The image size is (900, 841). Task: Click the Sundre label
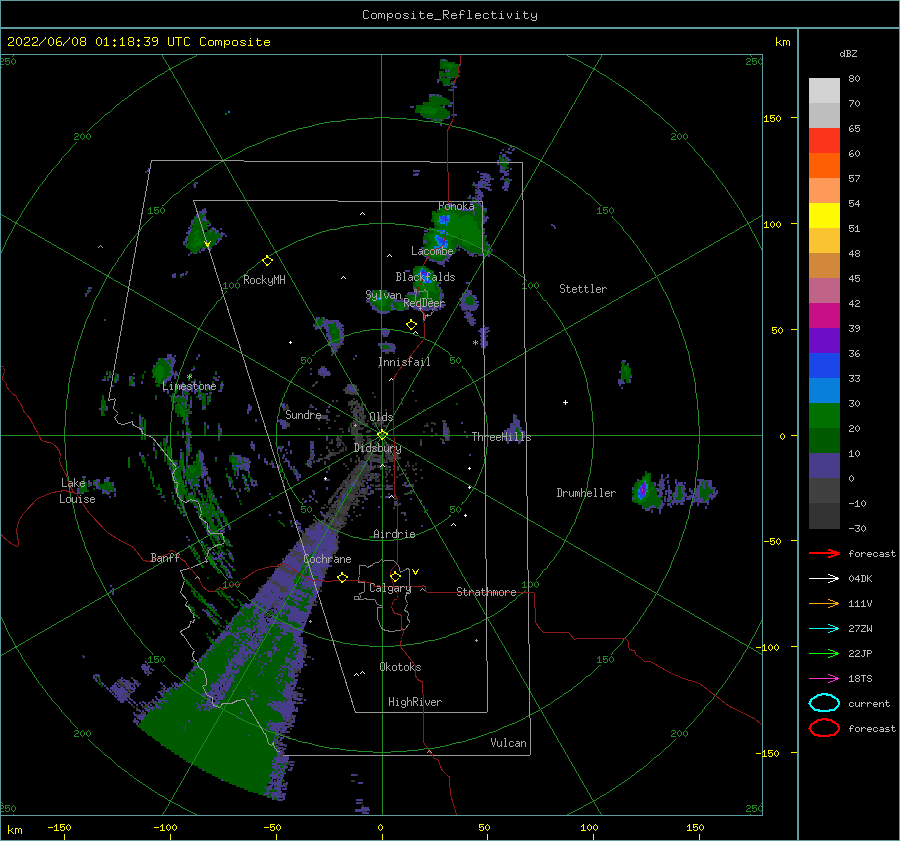coord(303,415)
